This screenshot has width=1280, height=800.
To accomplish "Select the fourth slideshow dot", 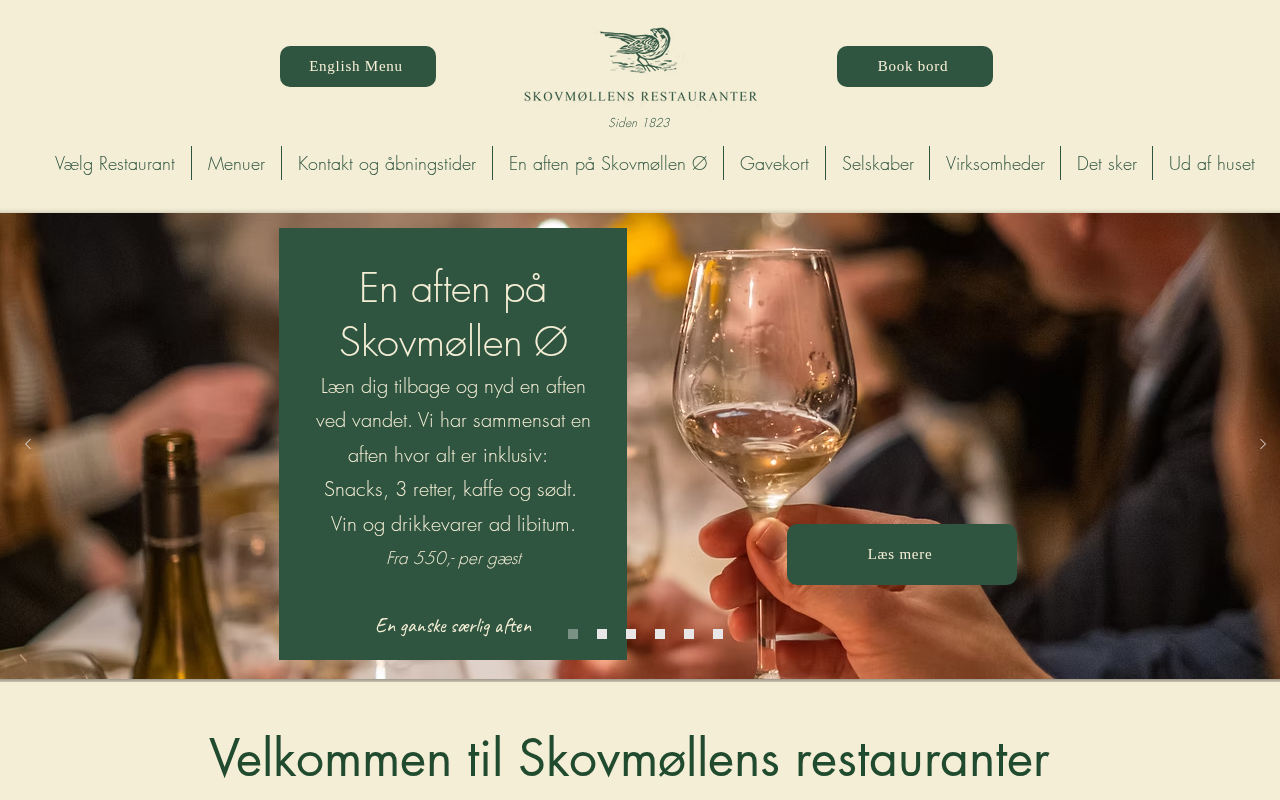I will (660, 634).
